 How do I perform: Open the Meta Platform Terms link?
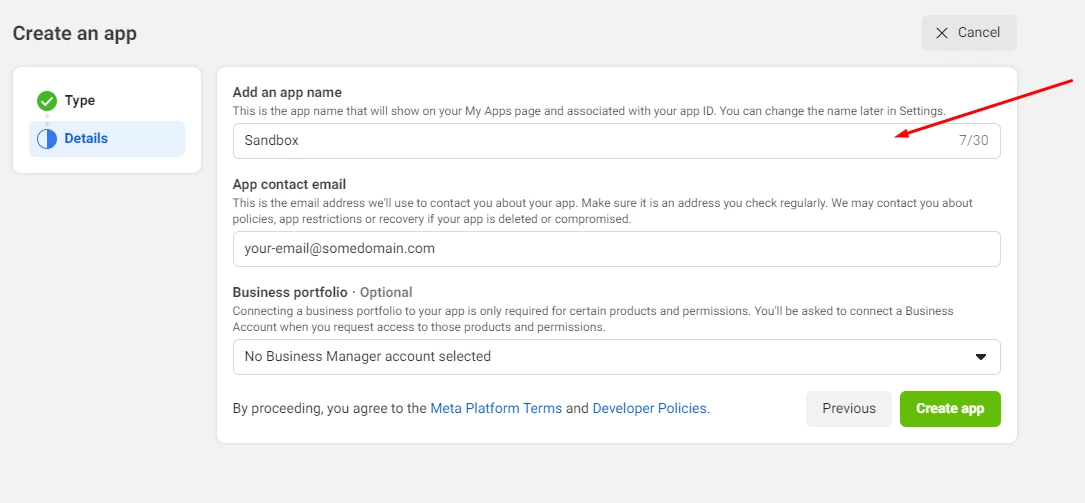[x=496, y=409]
